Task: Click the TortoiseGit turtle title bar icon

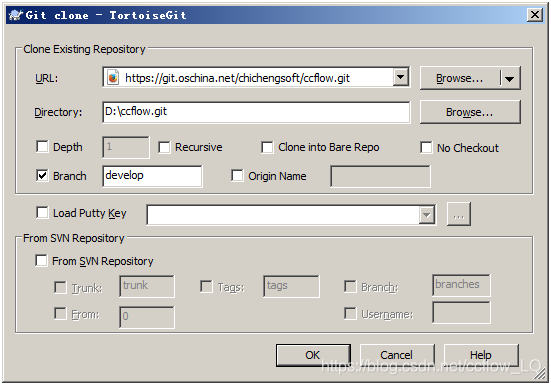Action: click(x=15, y=15)
